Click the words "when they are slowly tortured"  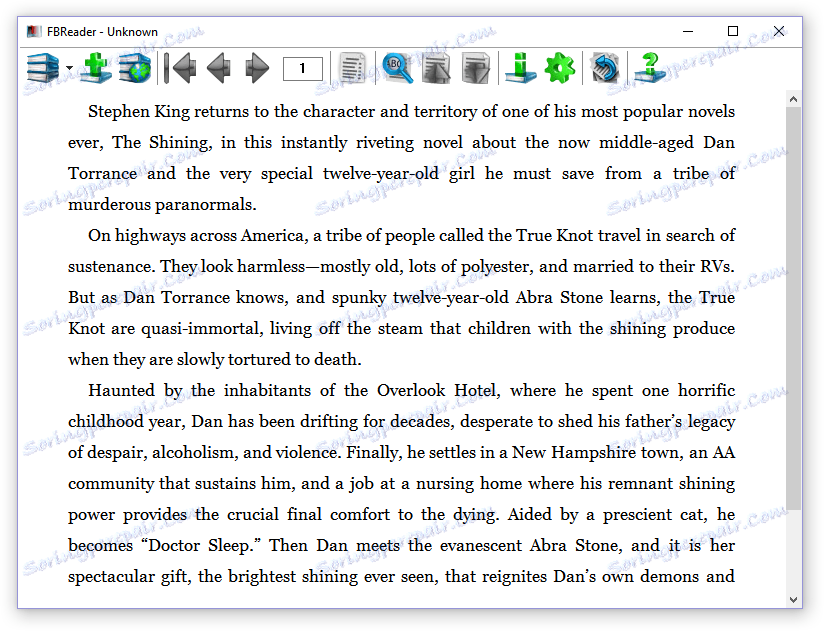(180, 359)
